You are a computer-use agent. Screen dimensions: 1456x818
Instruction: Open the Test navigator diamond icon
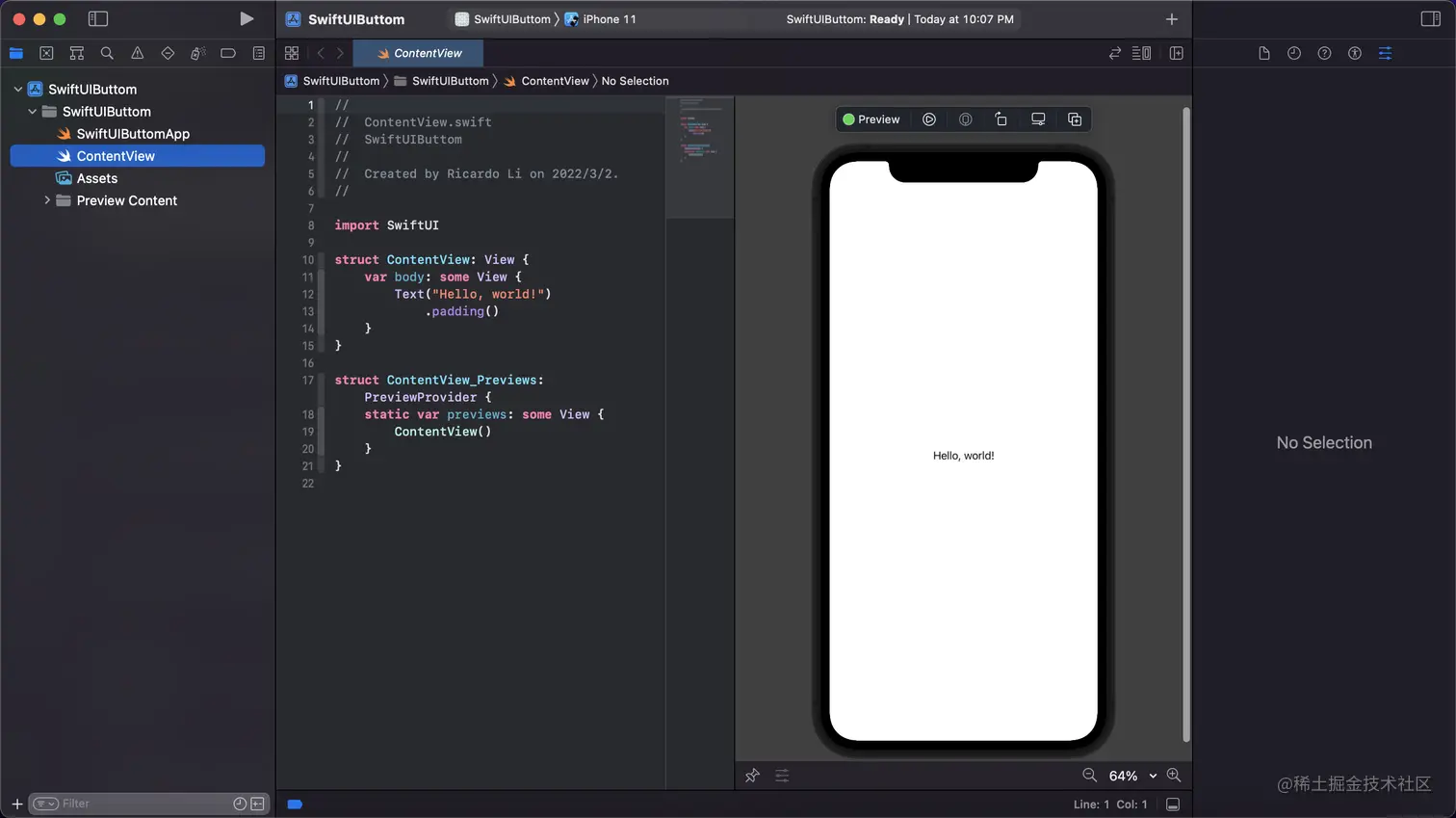(x=169, y=53)
